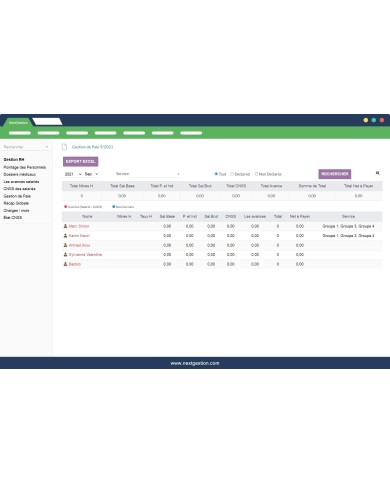Click the person icon beside Badolo

click(65, 264)
